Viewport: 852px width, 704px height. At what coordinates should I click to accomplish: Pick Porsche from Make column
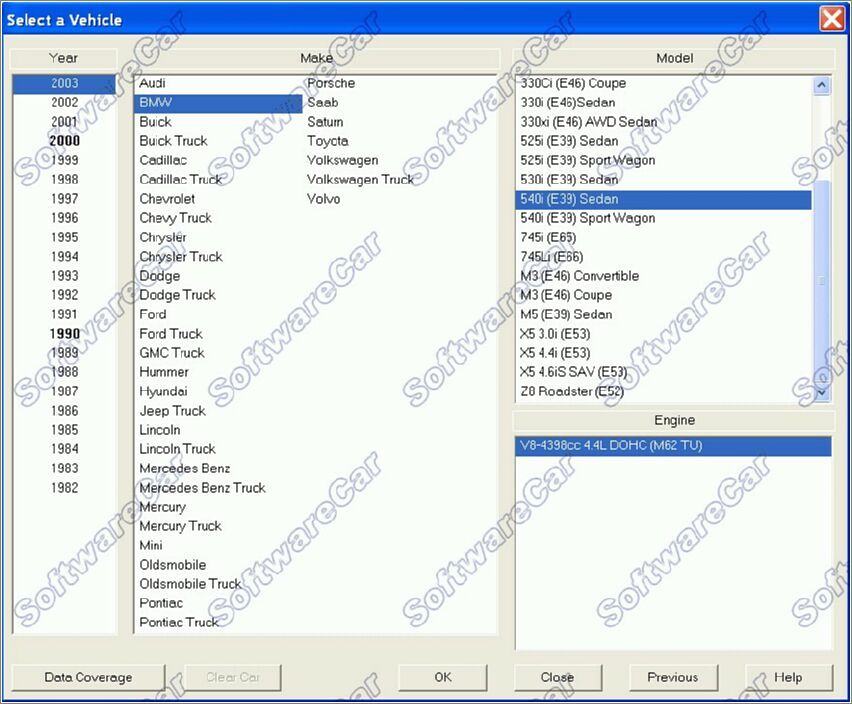(x=331, y=83)
